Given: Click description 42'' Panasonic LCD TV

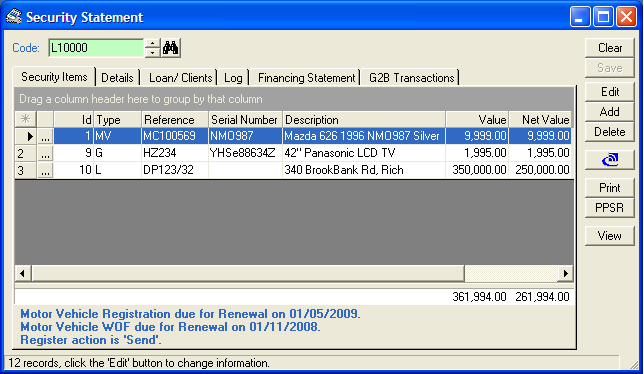Looking at the screenshot, I should point(364,153).
